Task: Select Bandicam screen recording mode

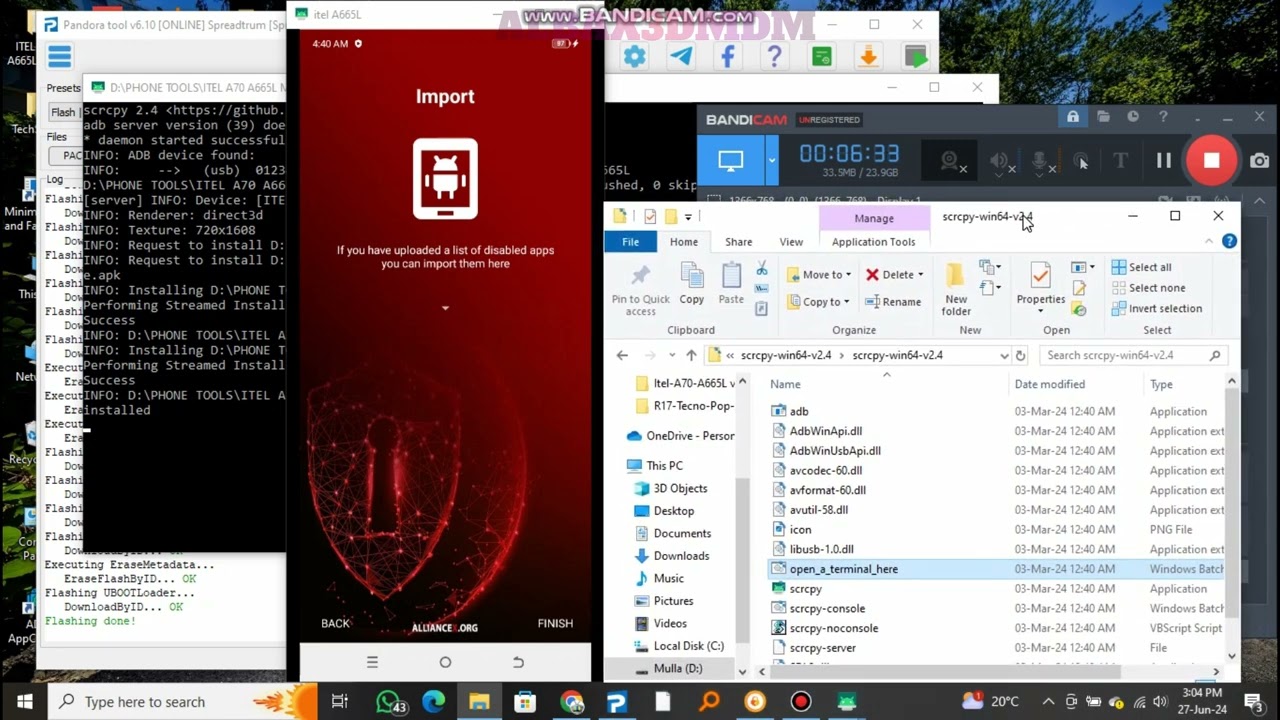Action: point(731,160)
